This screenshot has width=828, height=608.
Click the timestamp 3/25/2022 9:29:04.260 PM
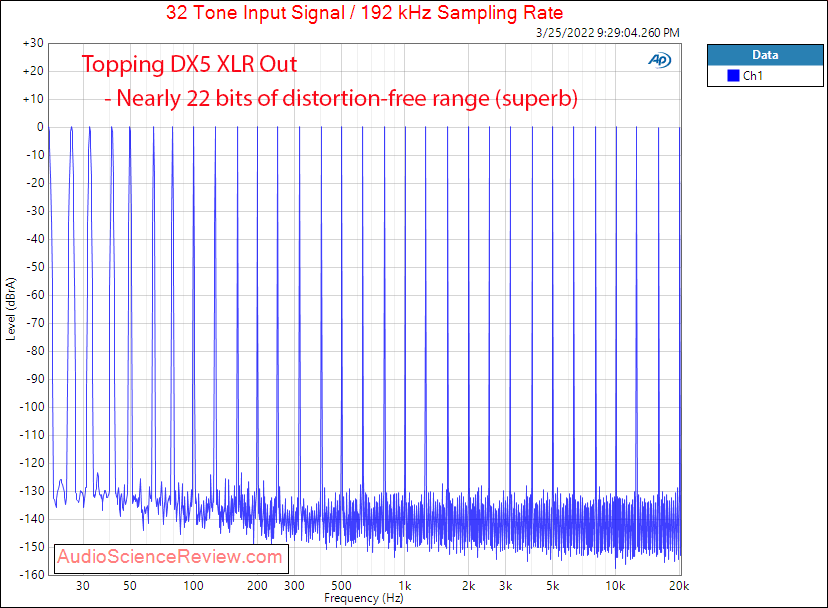(x=608, y=33)
